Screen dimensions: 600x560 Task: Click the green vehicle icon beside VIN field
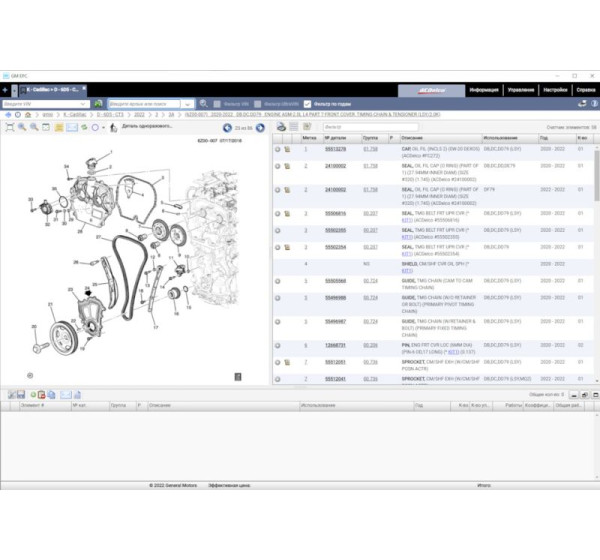click(x=98, y=103)
